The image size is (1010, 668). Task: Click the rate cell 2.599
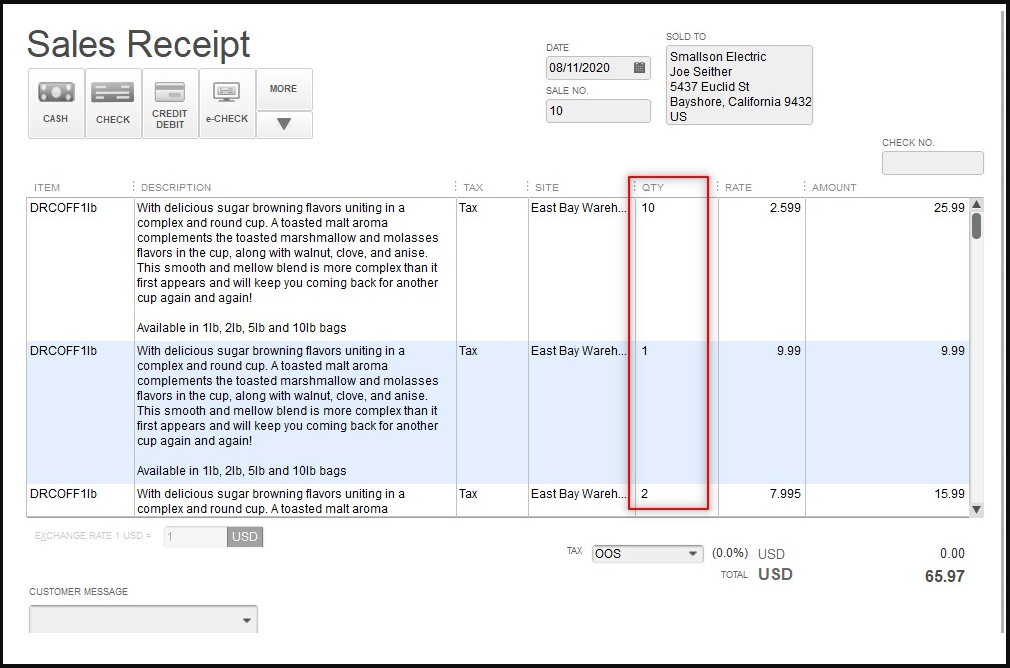[x=762, y=269]
